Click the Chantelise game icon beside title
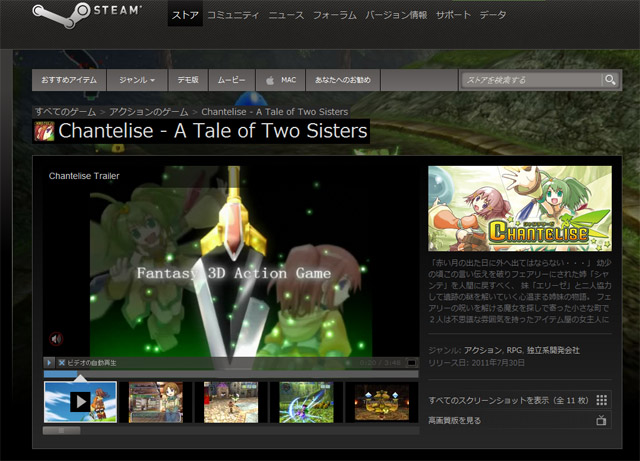The image size is (640, 461). (44, 131)
